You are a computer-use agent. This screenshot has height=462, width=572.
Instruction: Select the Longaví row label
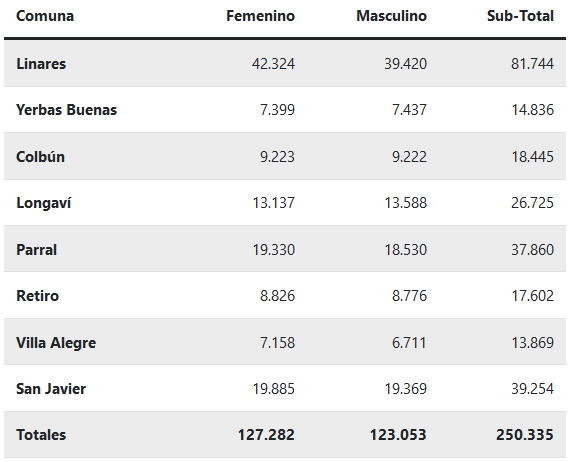tap(44, 203)
